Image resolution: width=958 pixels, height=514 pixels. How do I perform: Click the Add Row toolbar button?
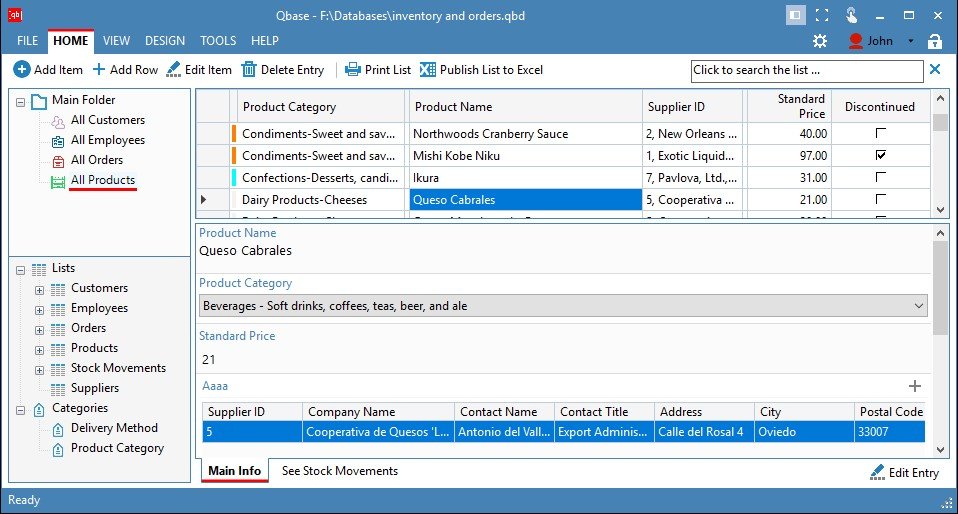125,70
